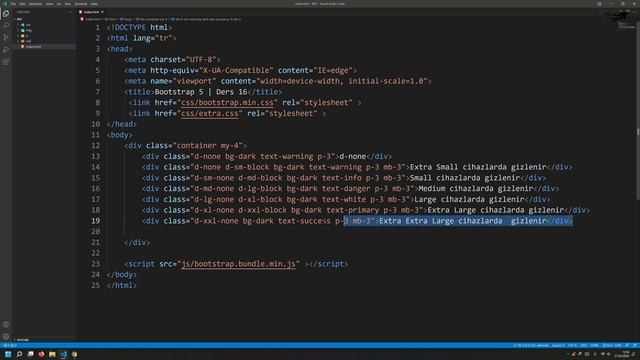Viewport: 640px width, 360px height.
Task: Open the Terminal menu
Action: (81, 4)
